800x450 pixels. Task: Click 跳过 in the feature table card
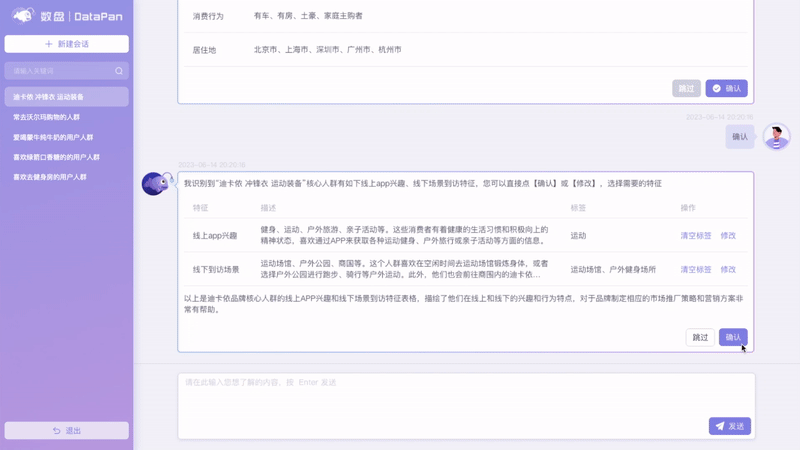700,337
